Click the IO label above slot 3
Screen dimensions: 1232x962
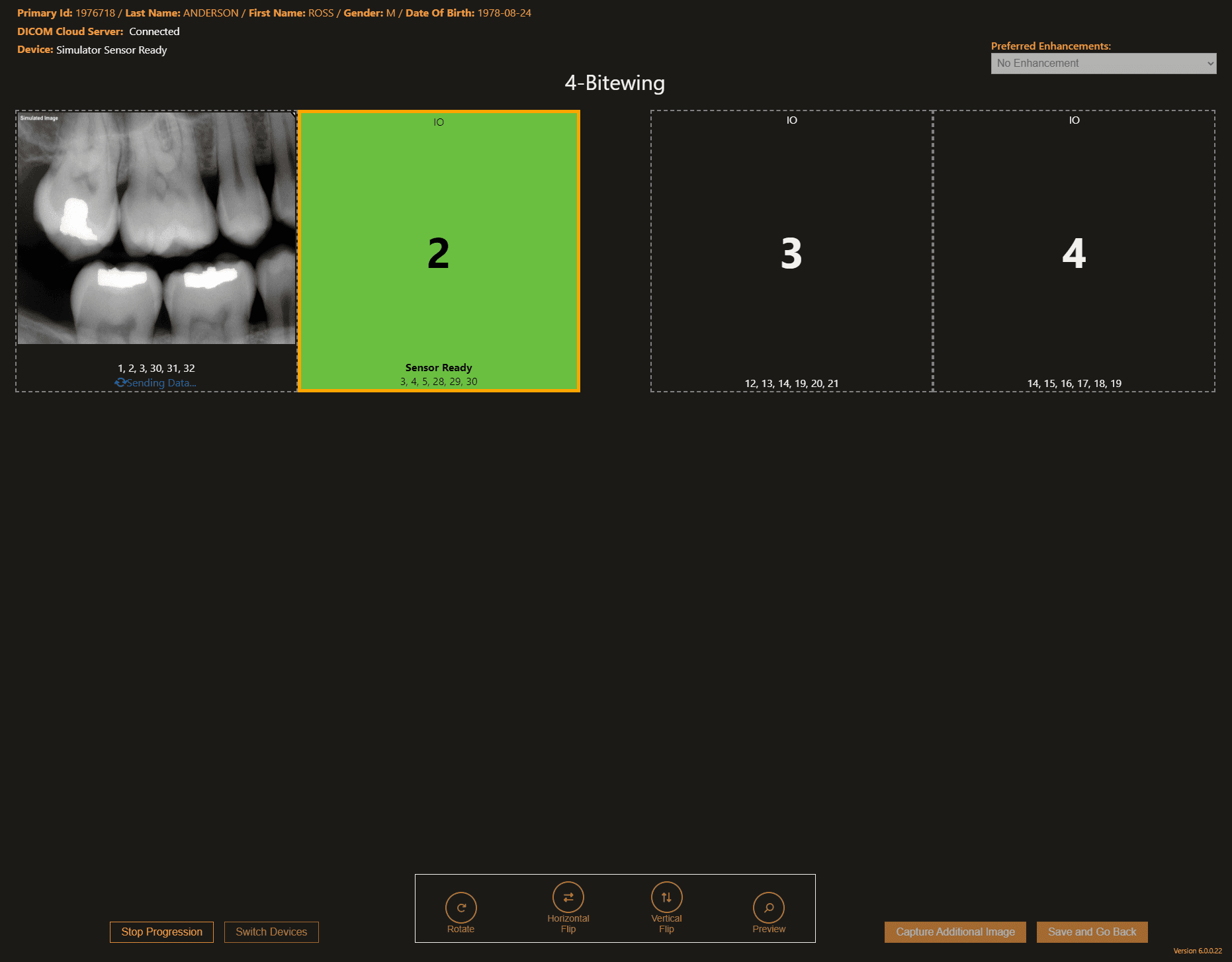point(791,120)
